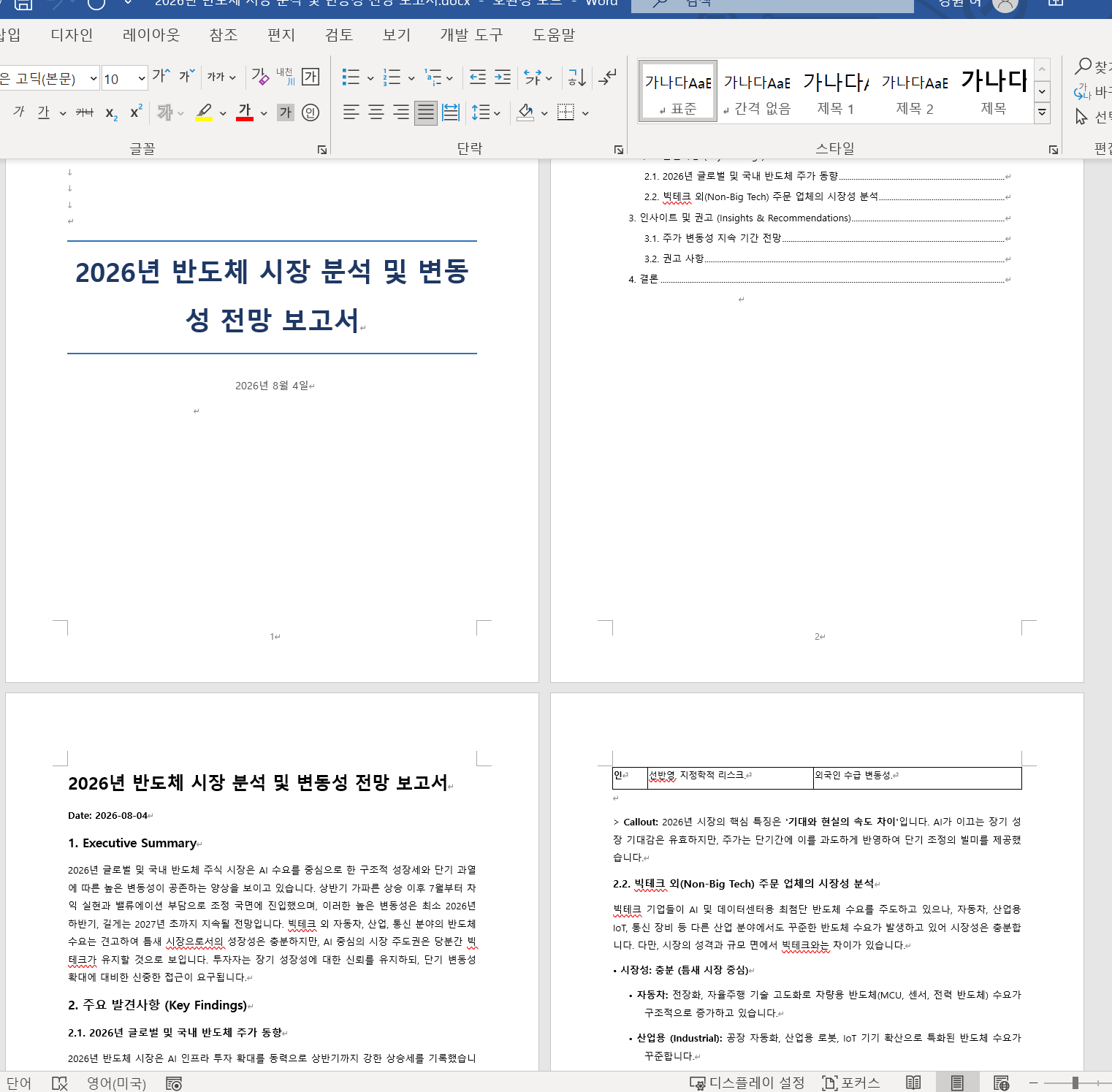Apply the 제목 1 style
This screenshot has width=1112, height=1092.
(836, 91)
